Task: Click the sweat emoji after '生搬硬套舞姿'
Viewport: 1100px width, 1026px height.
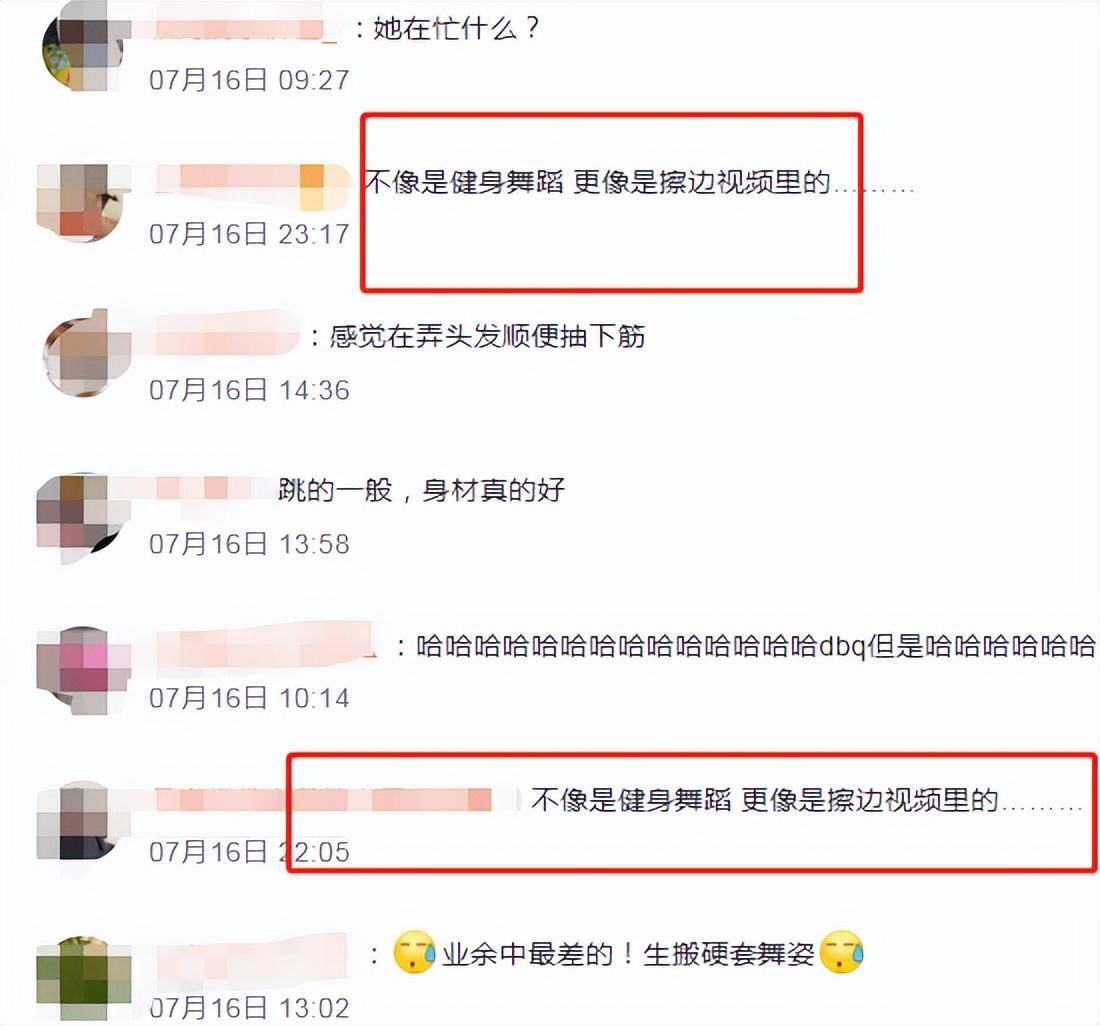Action: (x=841, y=952)
